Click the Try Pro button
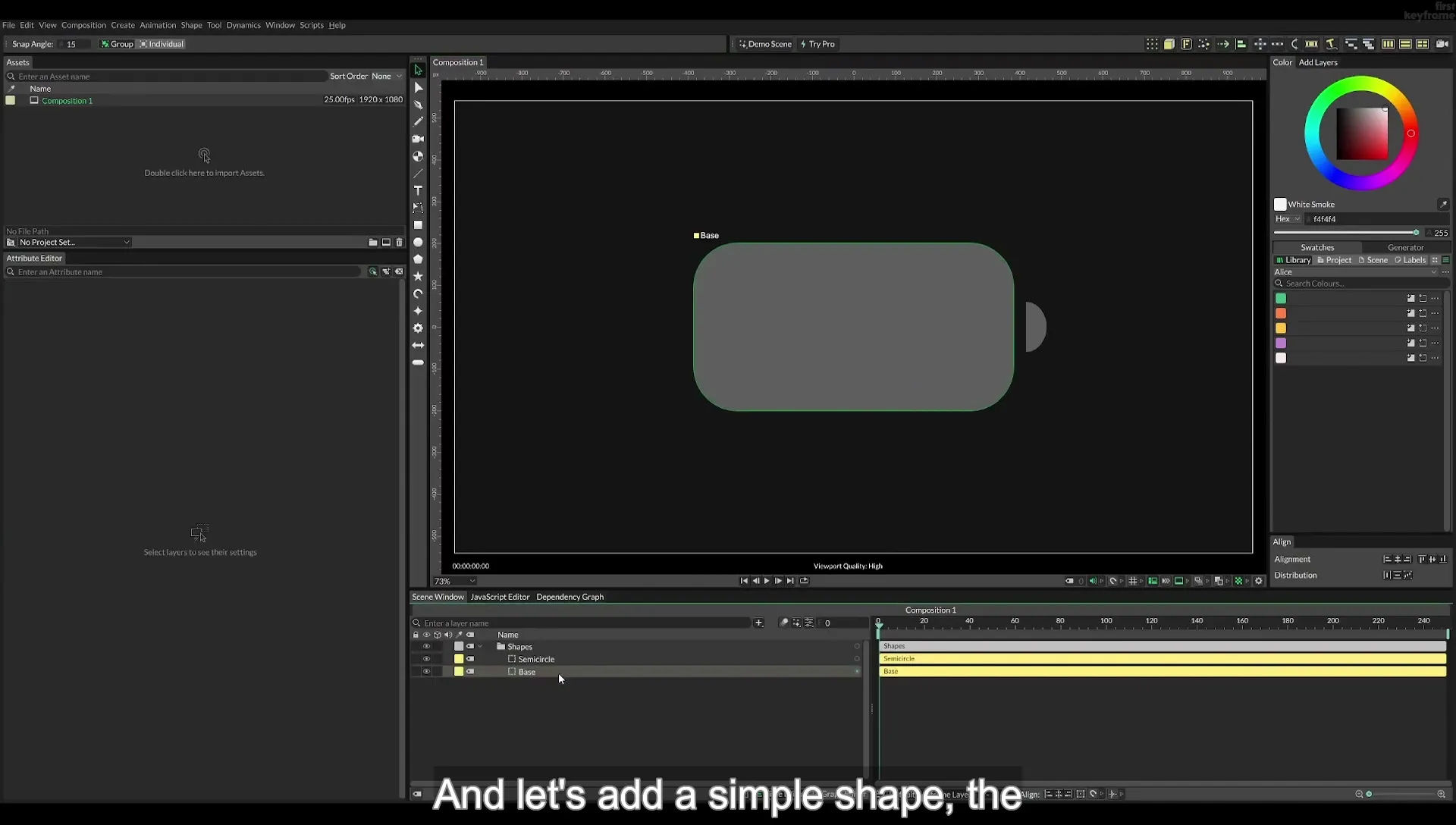Screen dimensions: 1456x825 point(817,44)
